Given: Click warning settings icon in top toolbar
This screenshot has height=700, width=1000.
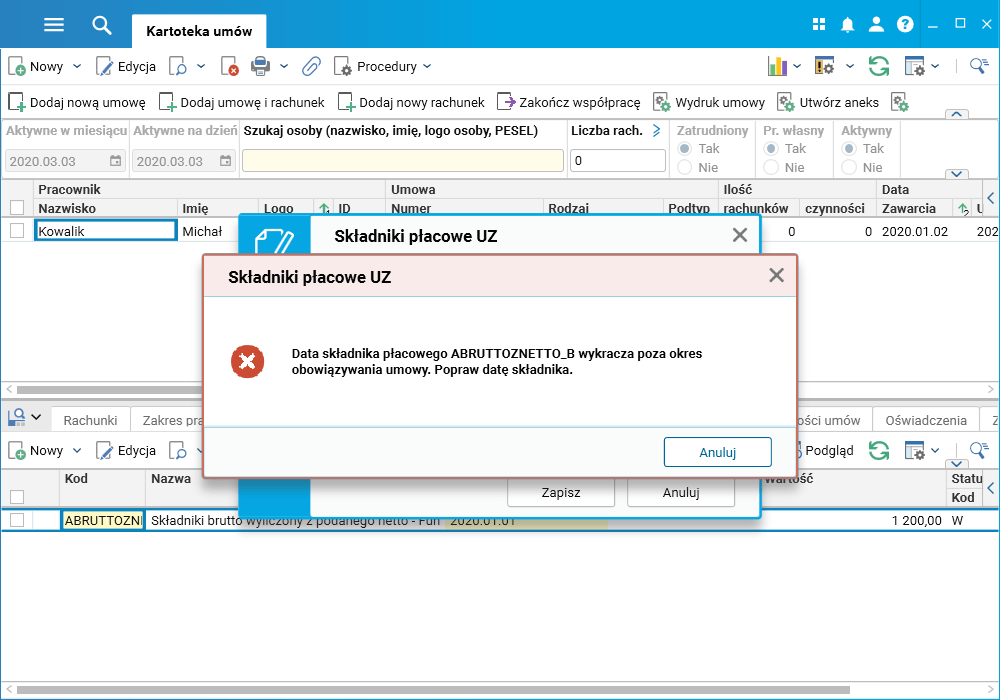Looking at the screenshot, I should 824,66.
